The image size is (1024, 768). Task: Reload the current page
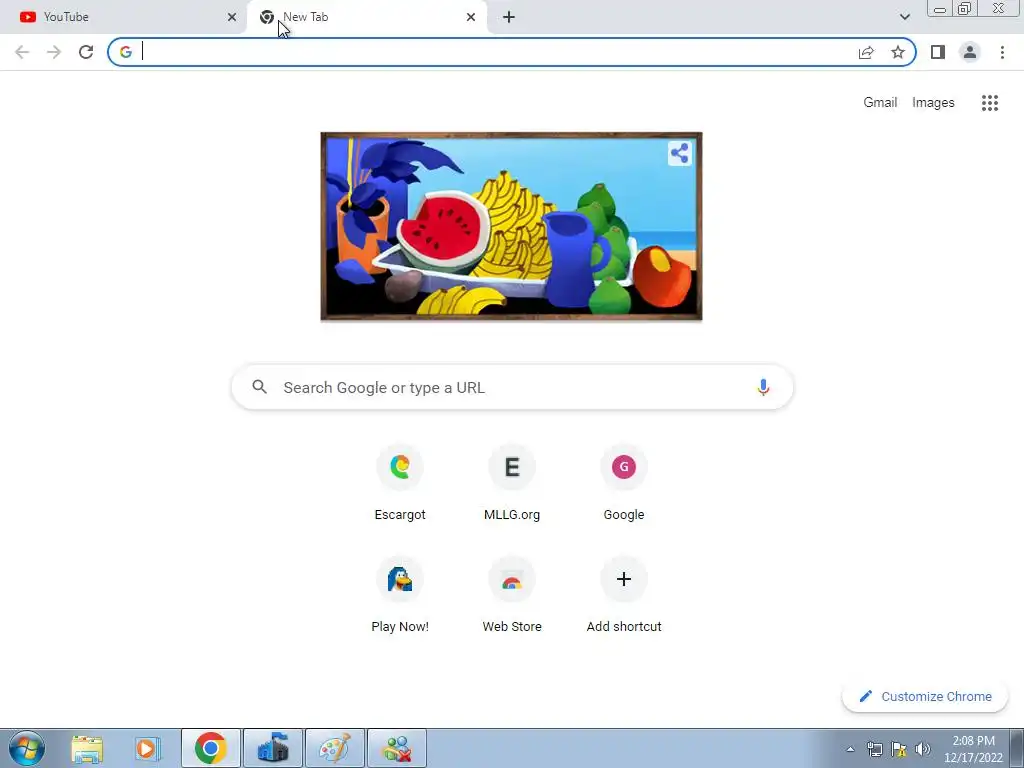coord(86,52)
